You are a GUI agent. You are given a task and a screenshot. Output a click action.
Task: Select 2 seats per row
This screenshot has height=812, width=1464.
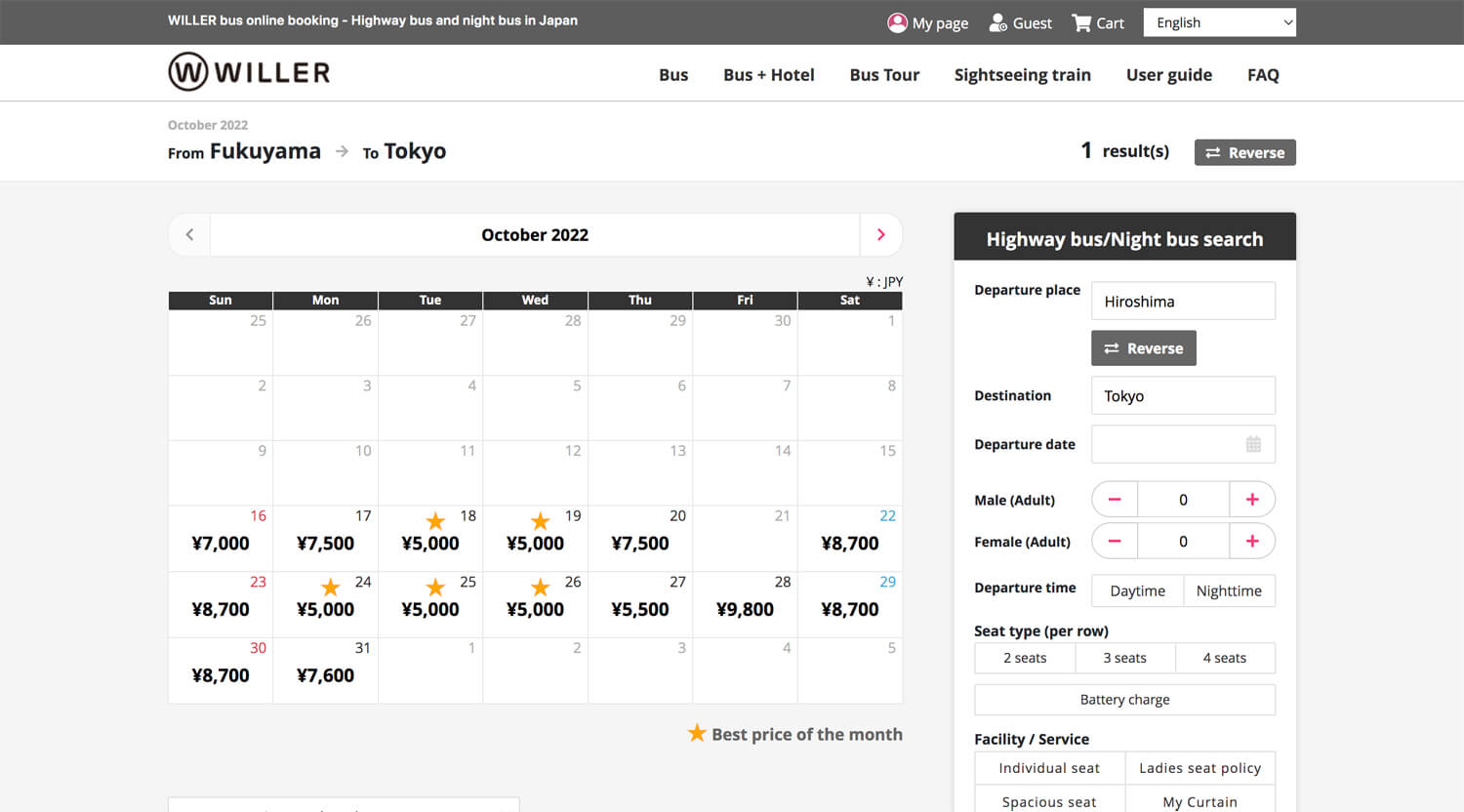click(x=1025, y=658)
